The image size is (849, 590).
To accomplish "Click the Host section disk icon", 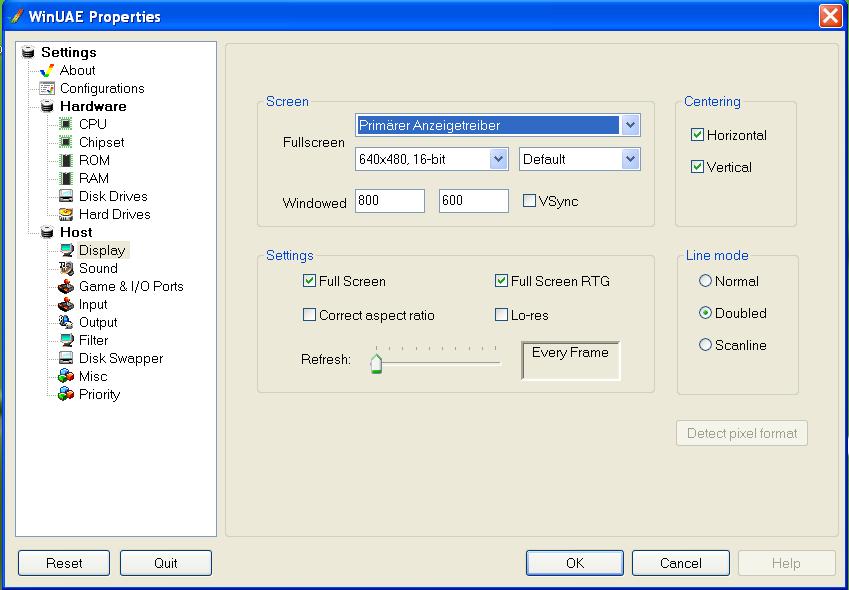I will (47, 232).
